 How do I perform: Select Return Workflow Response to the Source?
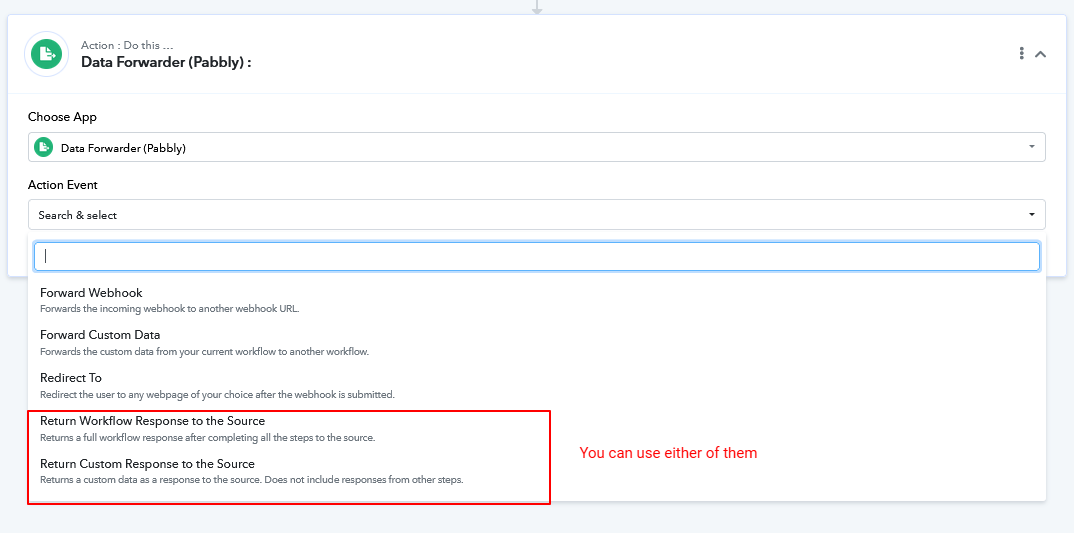pyautogui.click(x=536, y=428)
